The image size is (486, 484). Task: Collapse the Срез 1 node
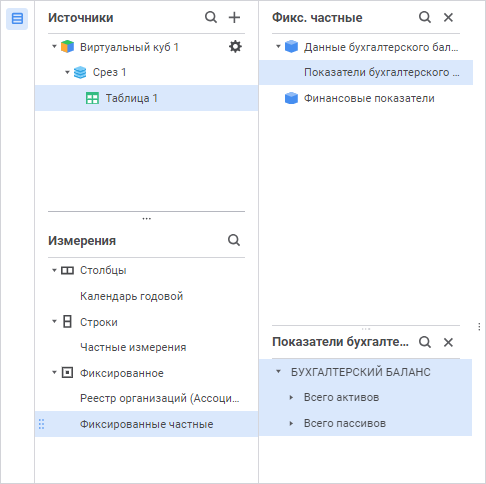67,72
